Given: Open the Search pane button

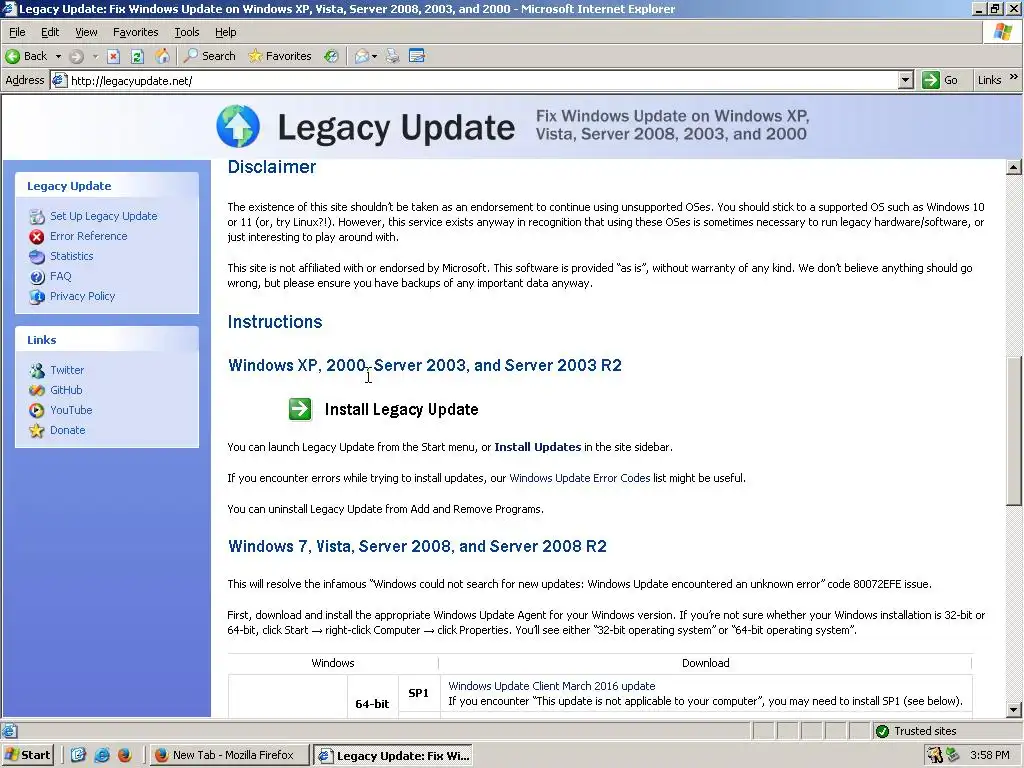Looking at the screenshot, I should 210,56.
